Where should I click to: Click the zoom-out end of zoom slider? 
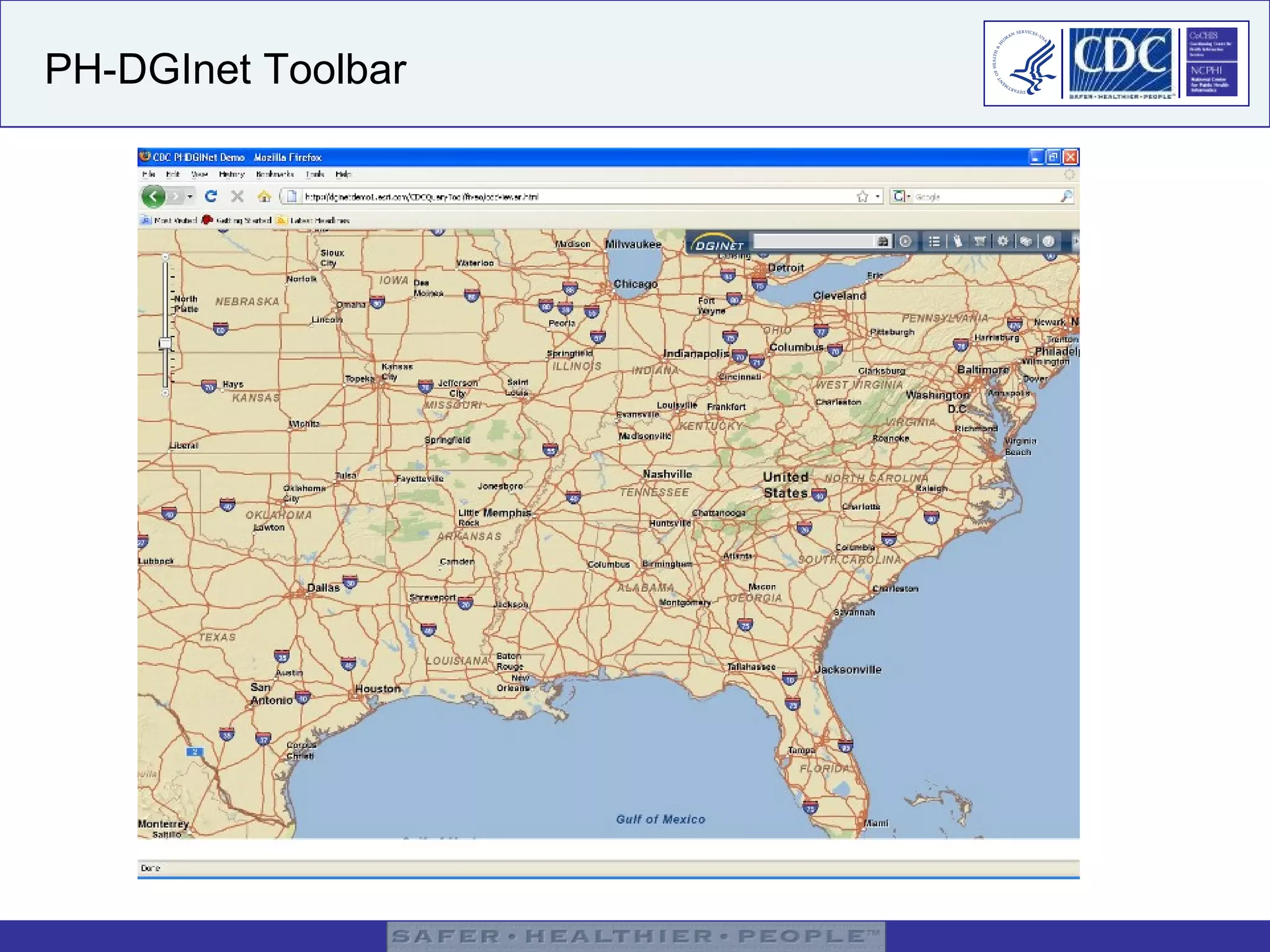(165, 393)
